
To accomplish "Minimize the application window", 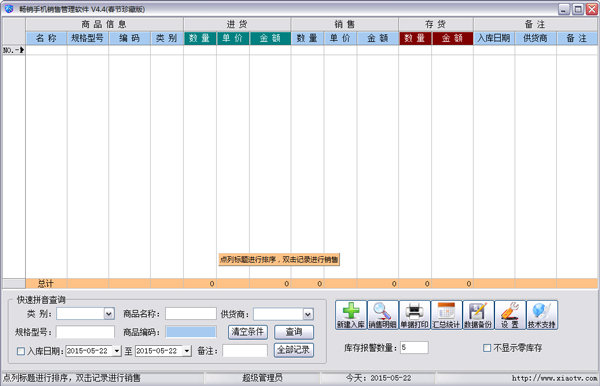I will pos(564,9).
